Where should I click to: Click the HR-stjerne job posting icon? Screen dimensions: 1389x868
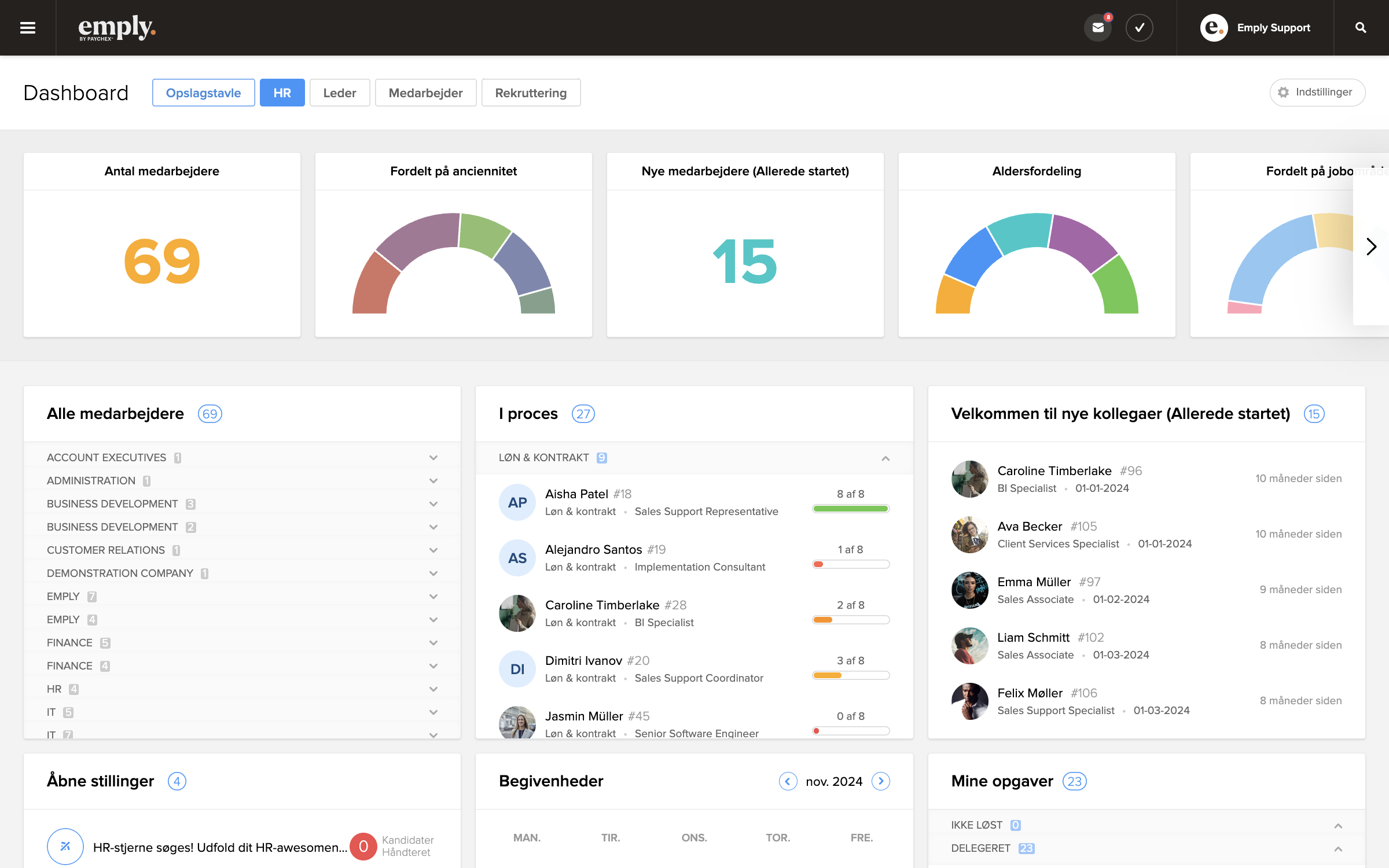coord(65,847)
